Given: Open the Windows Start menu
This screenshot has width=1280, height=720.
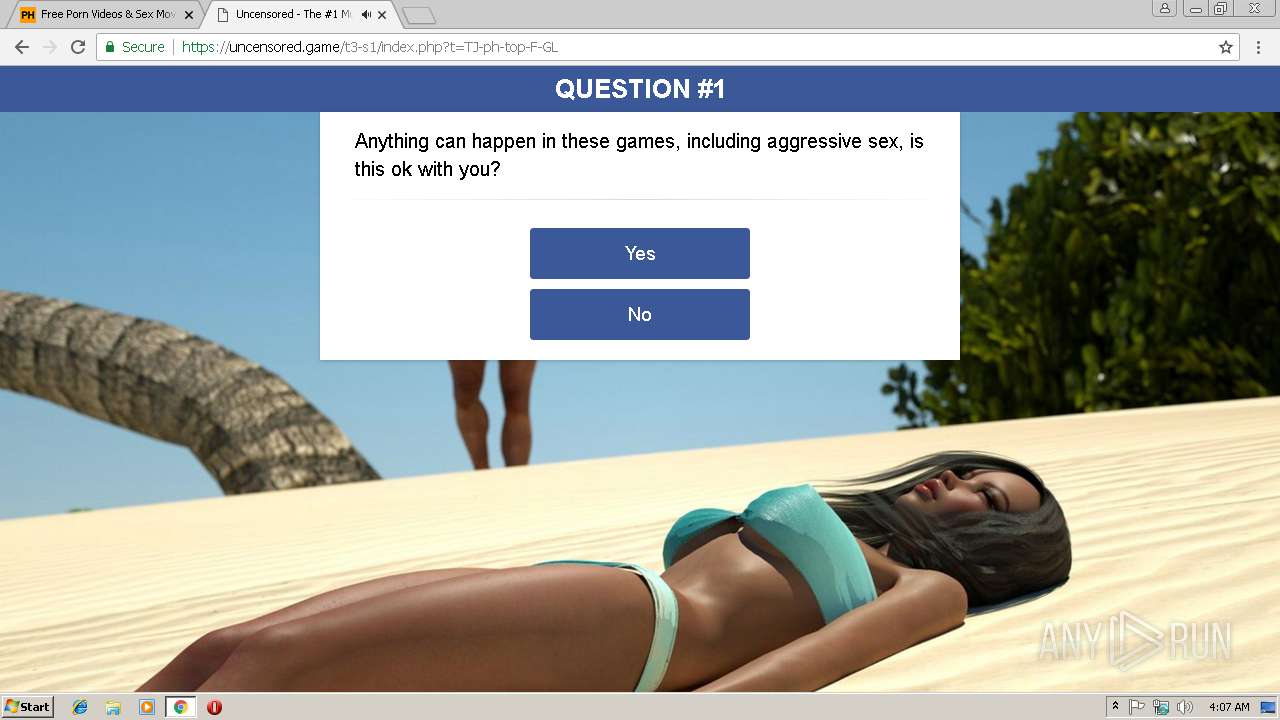Looking at the screenshot, I should [27, 707].
